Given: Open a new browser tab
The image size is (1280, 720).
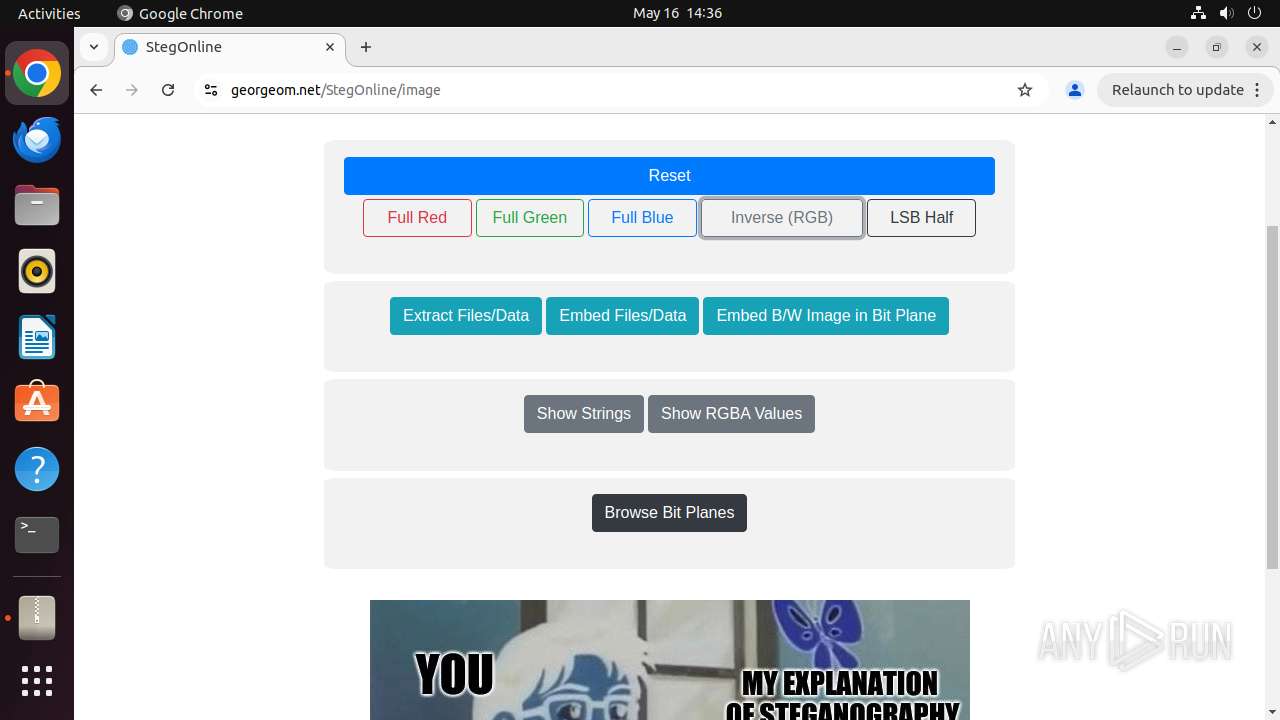Looking at the screenshot, I should [366, 47].
